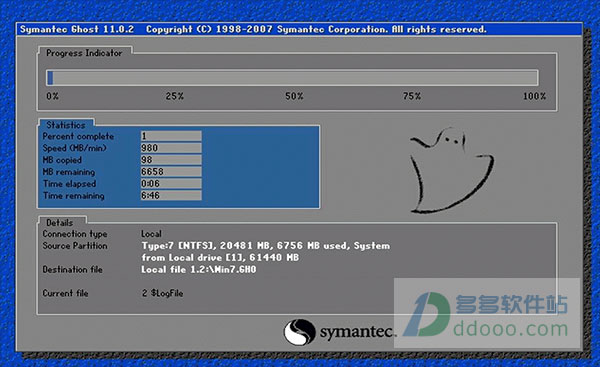Click the Local connection type value
Viewport: 600px width, 367px height.
pos(151,234)
